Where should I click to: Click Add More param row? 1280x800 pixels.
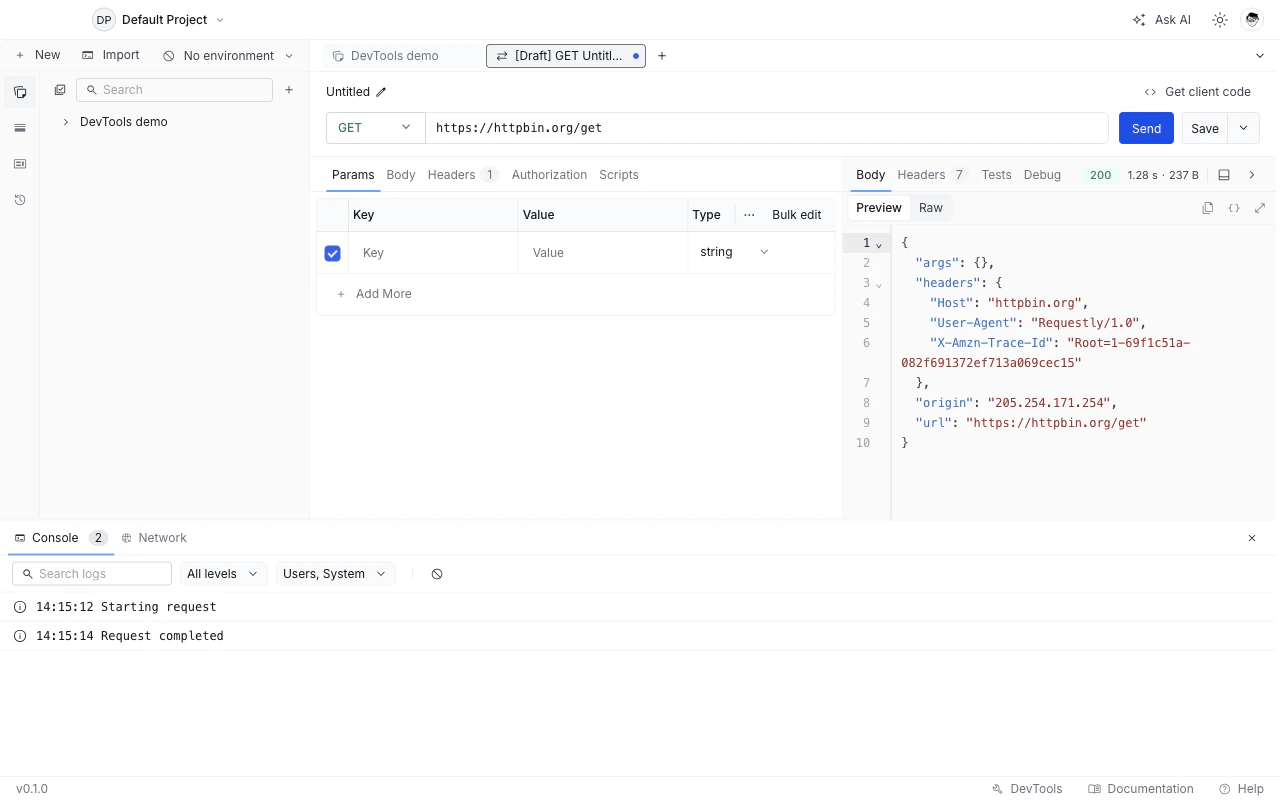374,294
